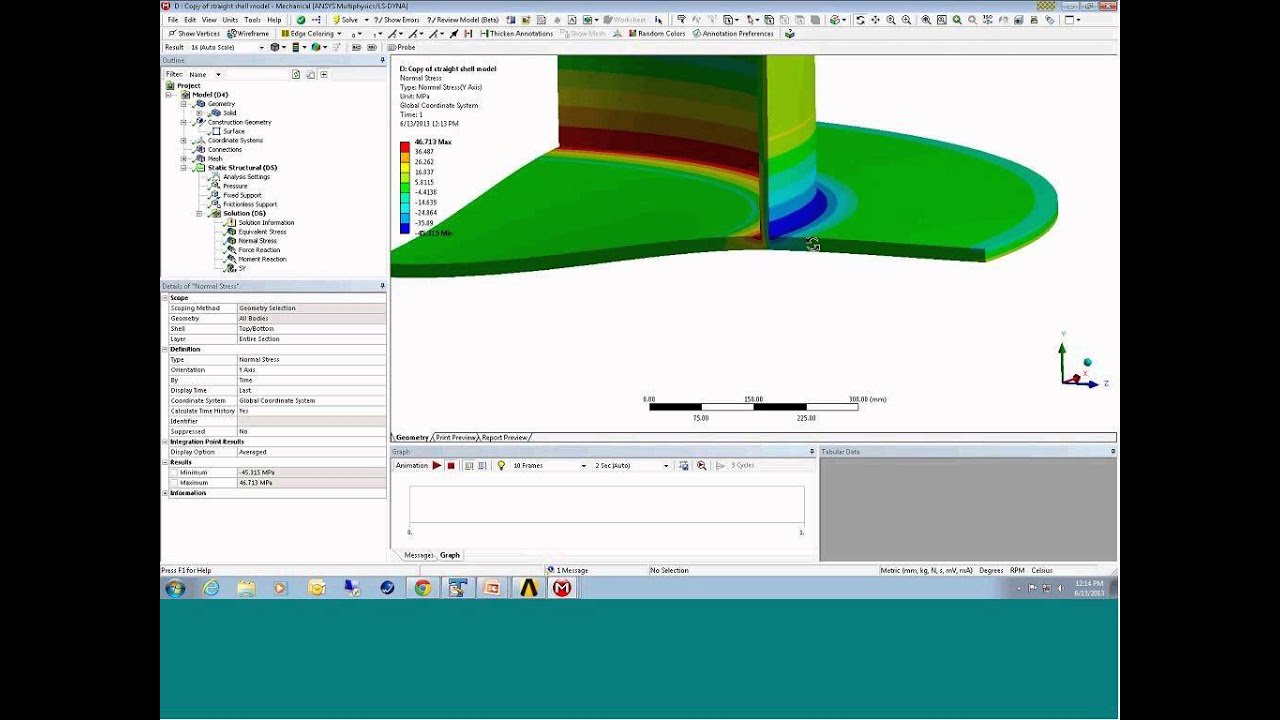Open the Tools menu
This screenshot has height=720, width=1280.
[x=252, y=20]
